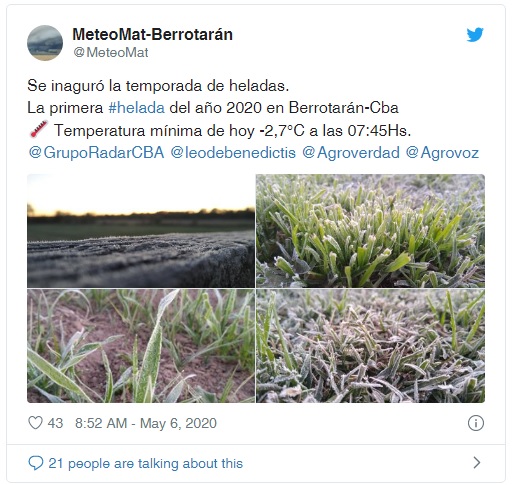The image size is (514, 485).
Task: Open the @GrupoRadarCBA mention
Action: click(96, 153)
